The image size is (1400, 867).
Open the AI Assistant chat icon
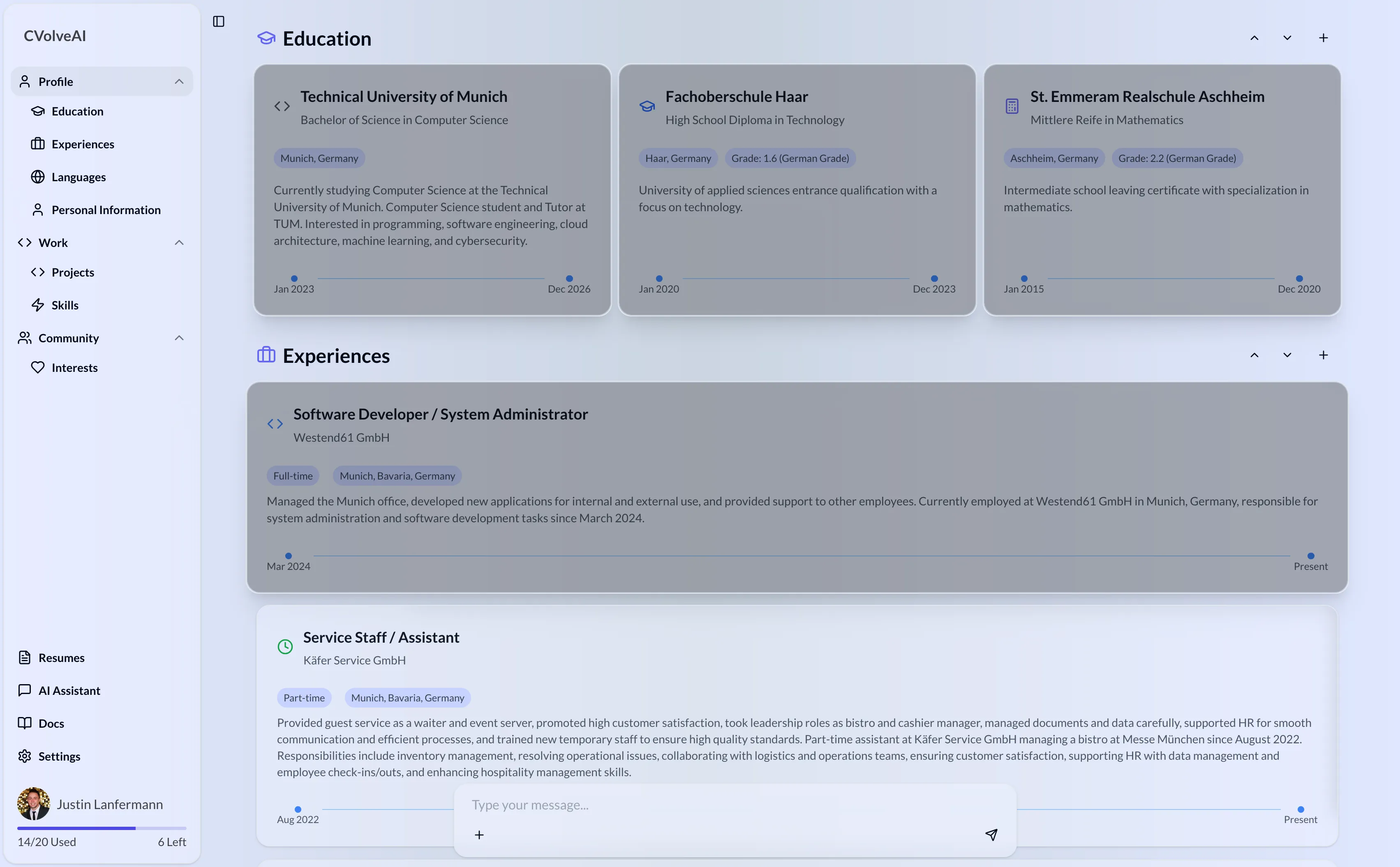click(25, 690)
